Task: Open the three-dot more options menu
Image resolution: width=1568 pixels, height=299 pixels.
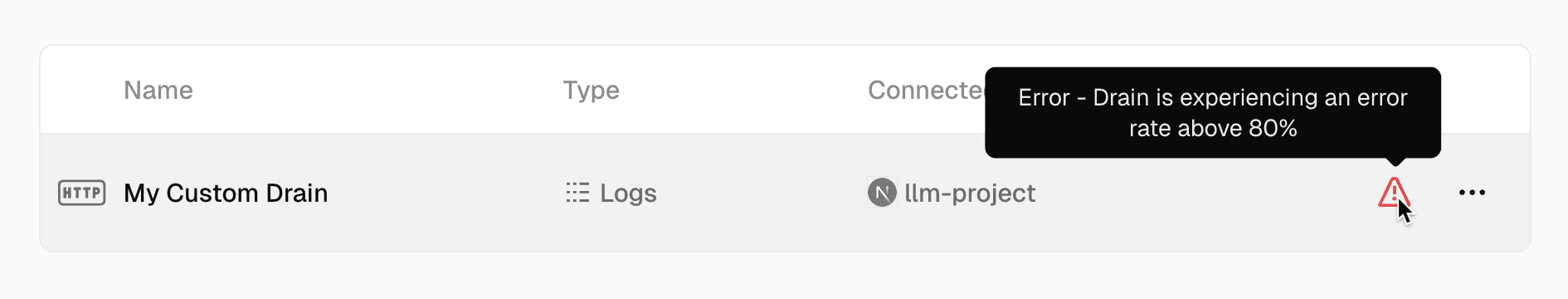Action: pos(1472,193)
